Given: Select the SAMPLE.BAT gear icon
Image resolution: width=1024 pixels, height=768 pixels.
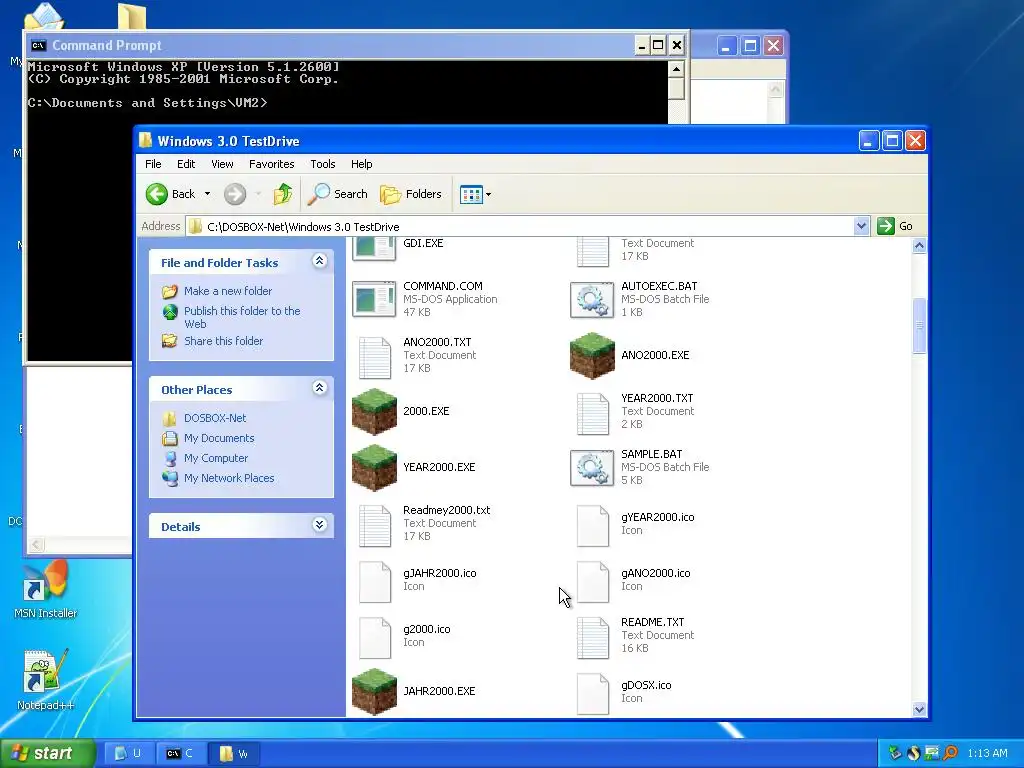Looking at the screenshot, I should click(x=592, y=468).
